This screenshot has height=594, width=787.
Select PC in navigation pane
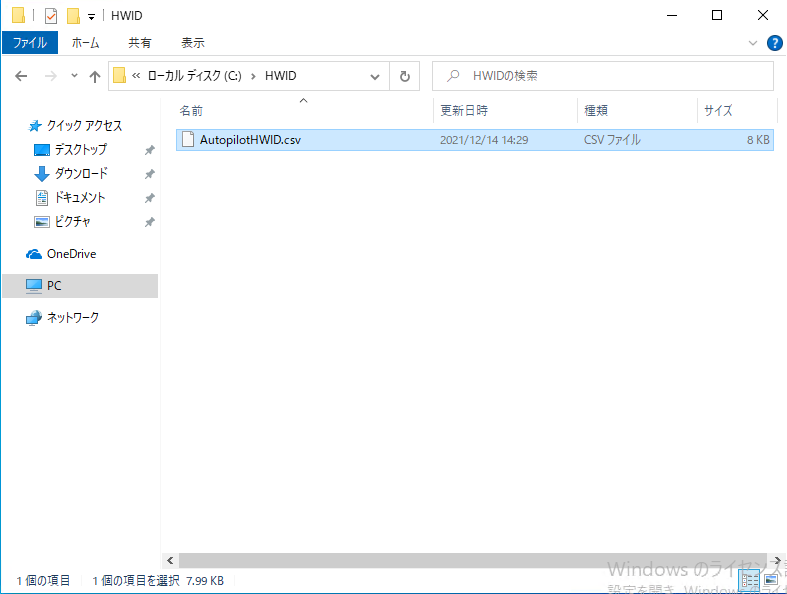point(80,286)
